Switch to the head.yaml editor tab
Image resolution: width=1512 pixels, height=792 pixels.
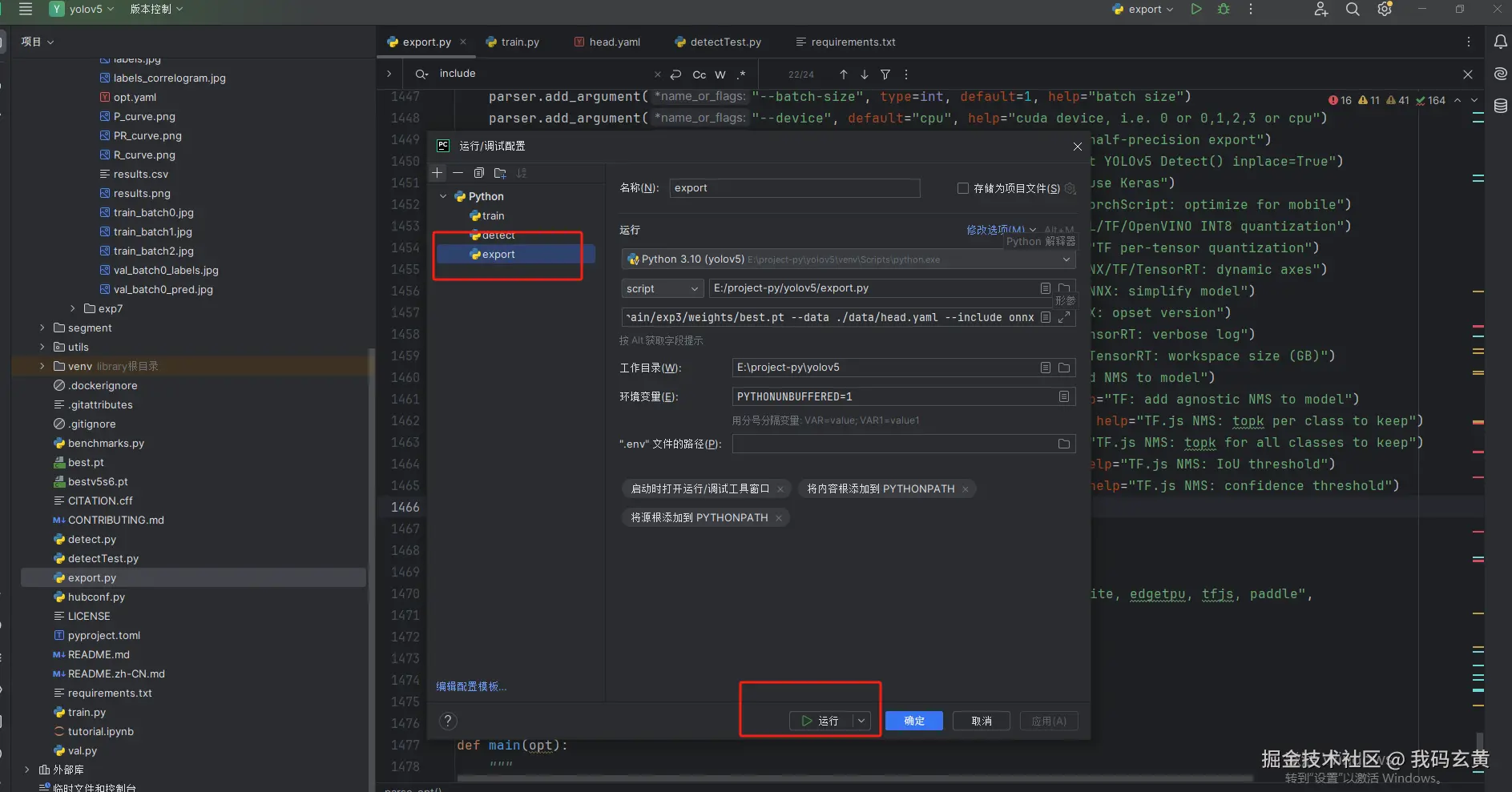click(x=607, y=42)
